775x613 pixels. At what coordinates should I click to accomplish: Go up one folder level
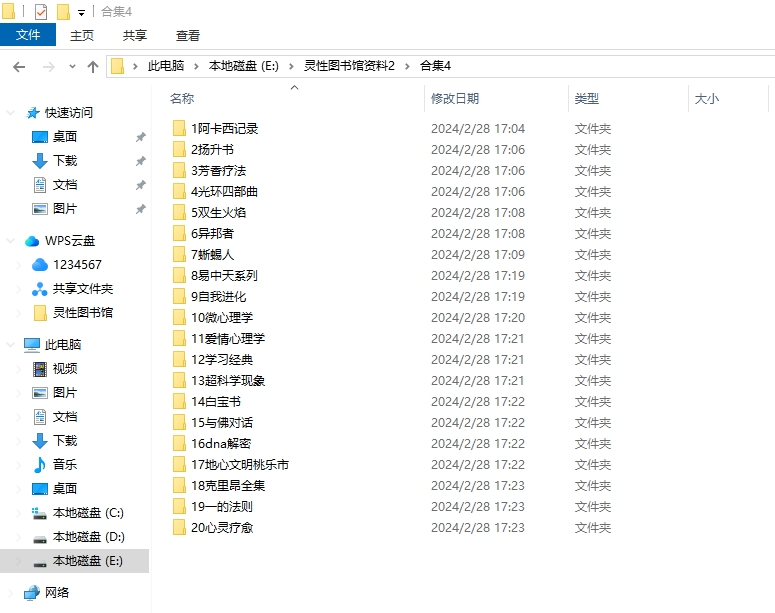tap(92, 66)
